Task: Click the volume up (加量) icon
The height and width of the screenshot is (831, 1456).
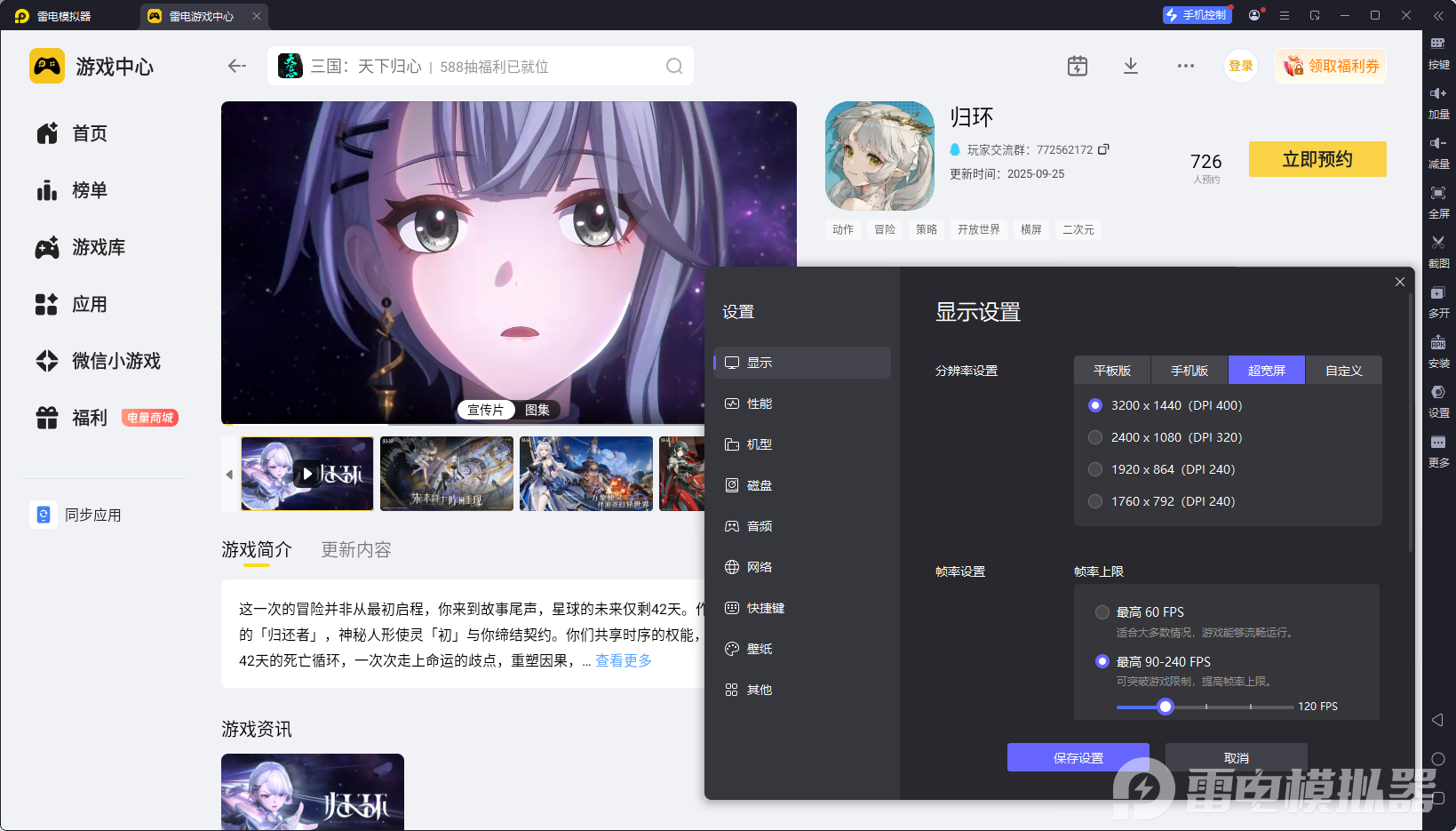Action: click(x=1438, y=93)
